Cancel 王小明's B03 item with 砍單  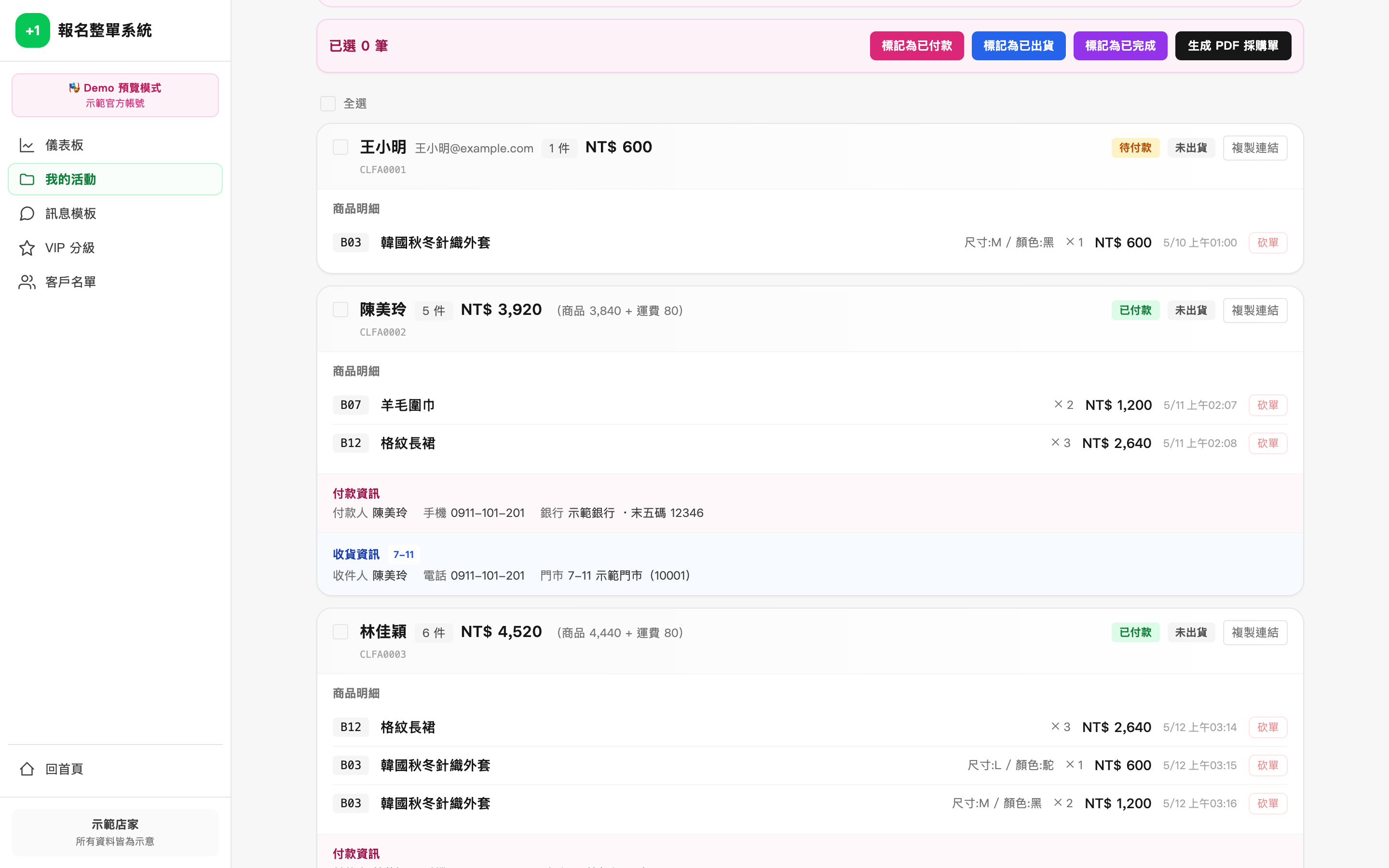[1268, 243]
